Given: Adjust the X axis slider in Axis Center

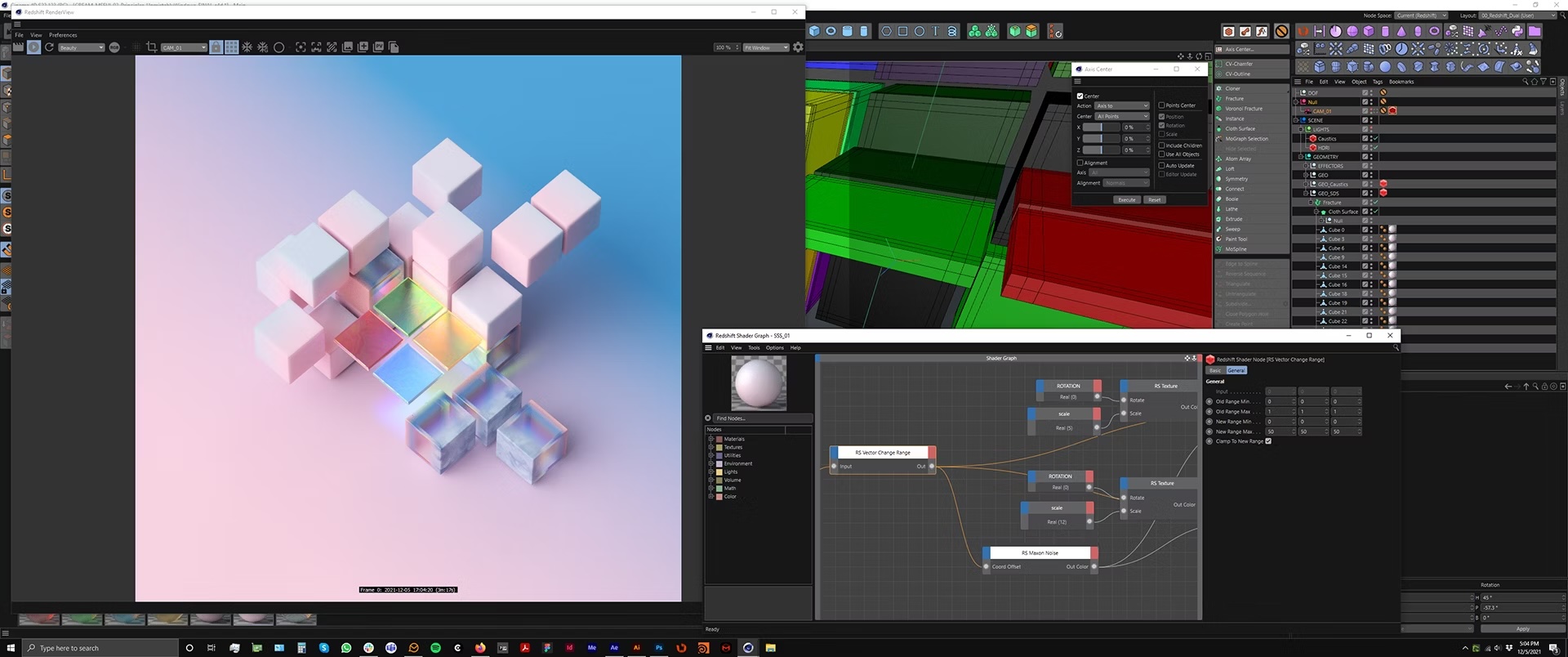Looking at the screenshot, I should pyautogui.click(x=1102, y=127).
